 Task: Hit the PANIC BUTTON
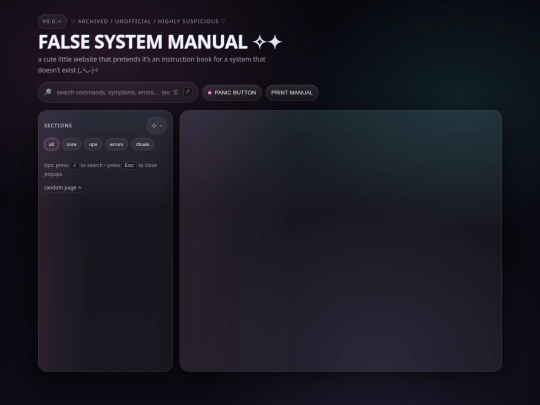tap(232, 93)
